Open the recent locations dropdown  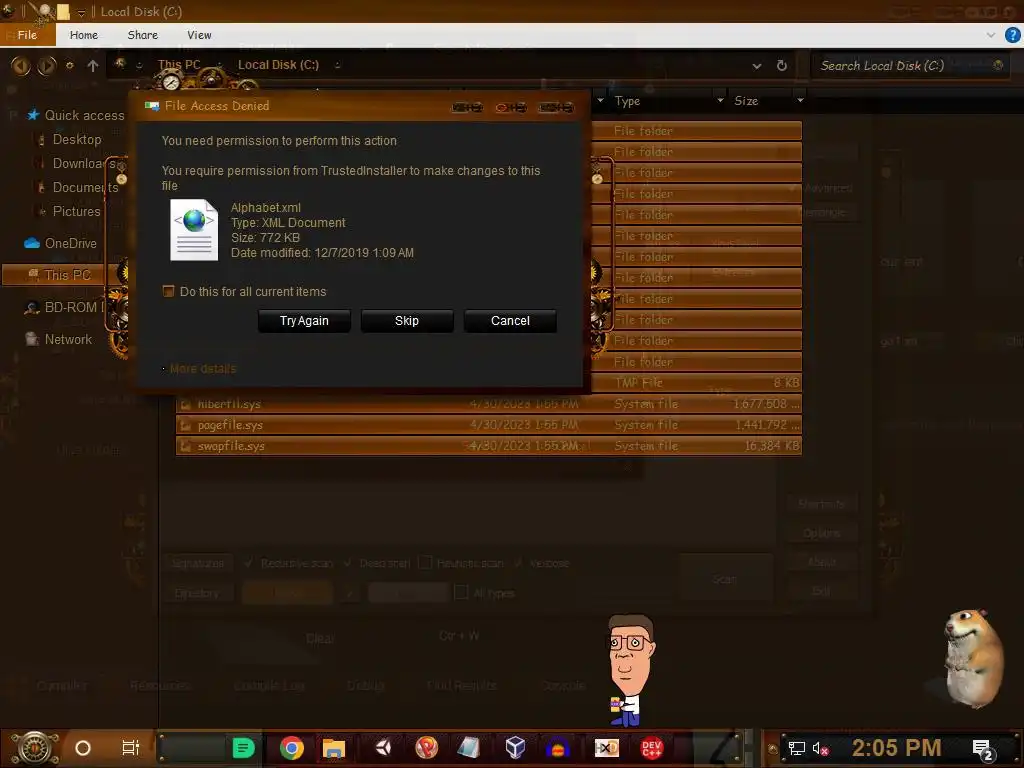point(70,65)
